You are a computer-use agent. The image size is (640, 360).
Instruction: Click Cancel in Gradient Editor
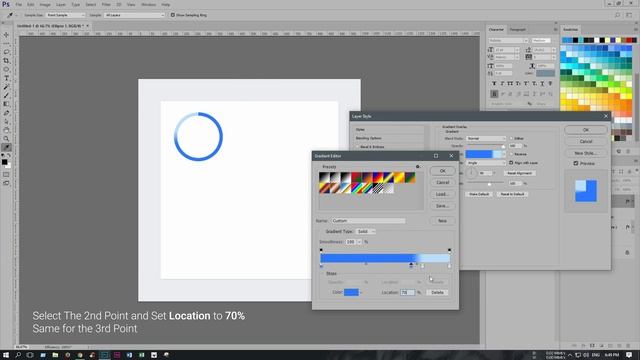[442, 182]
